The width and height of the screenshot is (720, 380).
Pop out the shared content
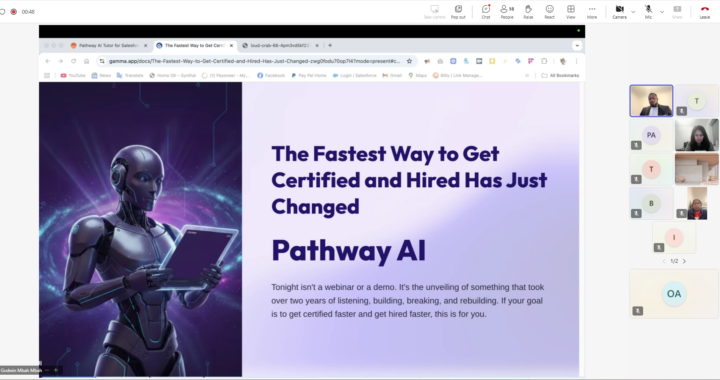click(458, 11)
